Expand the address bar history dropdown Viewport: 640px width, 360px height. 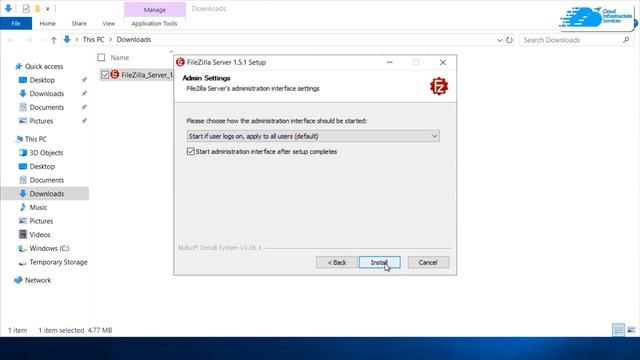tap(500, 40)
